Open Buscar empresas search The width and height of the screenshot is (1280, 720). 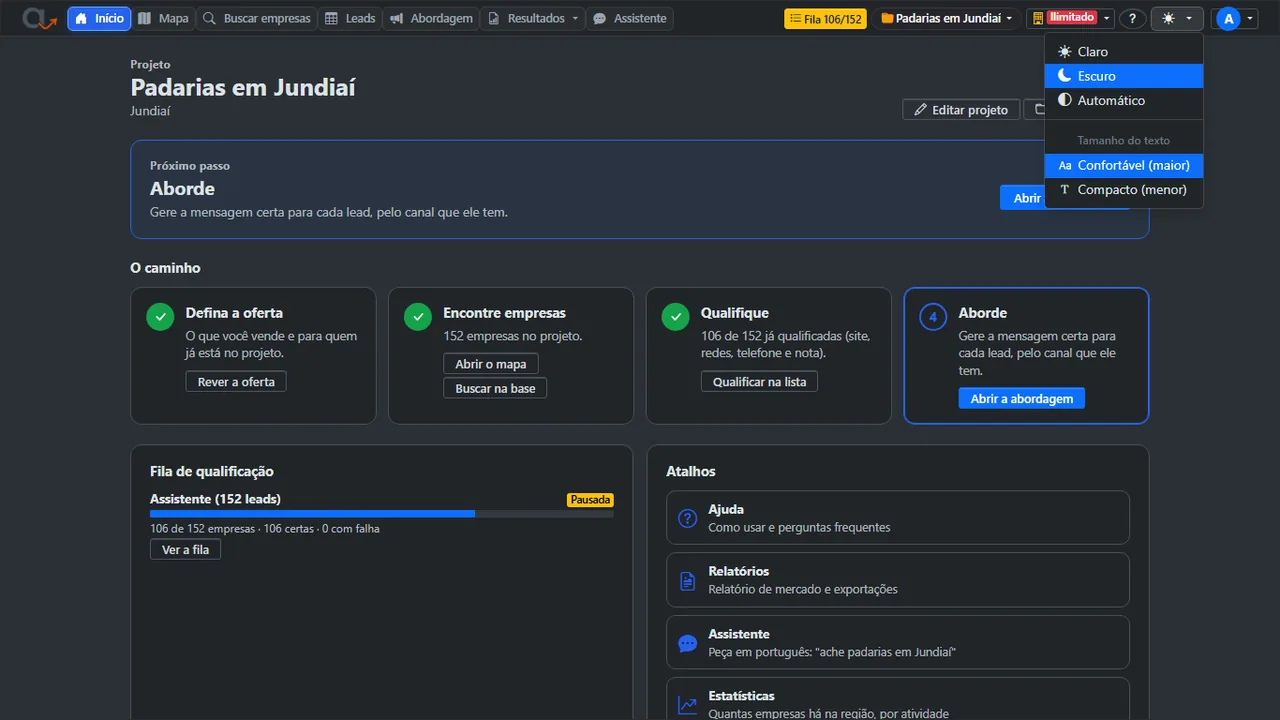pos(256,18)
